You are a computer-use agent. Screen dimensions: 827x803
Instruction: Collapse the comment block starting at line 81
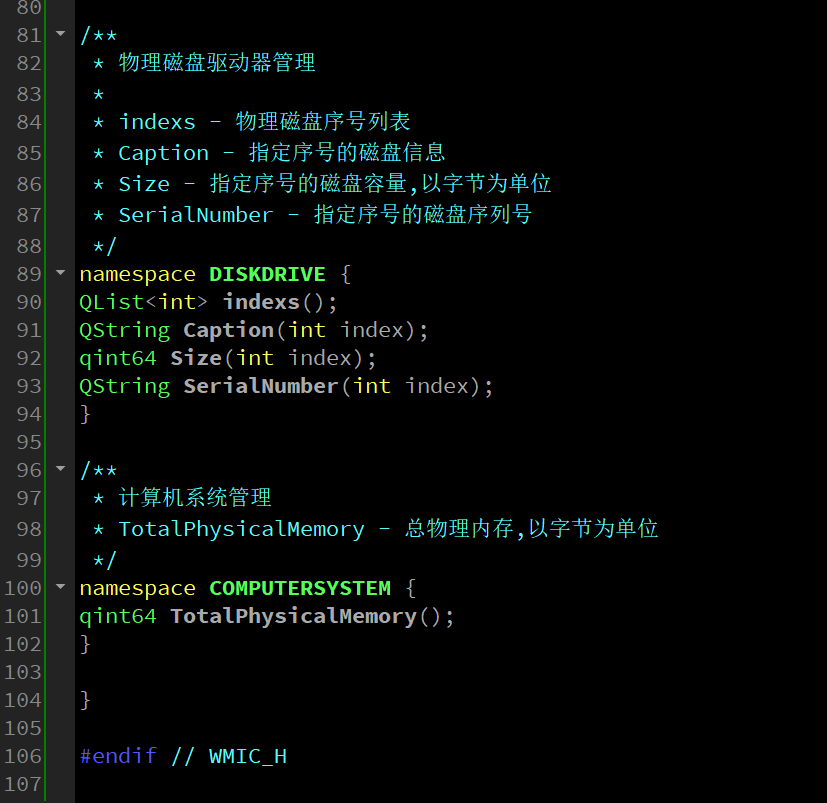pyautogui.click(x=61, y=34)
